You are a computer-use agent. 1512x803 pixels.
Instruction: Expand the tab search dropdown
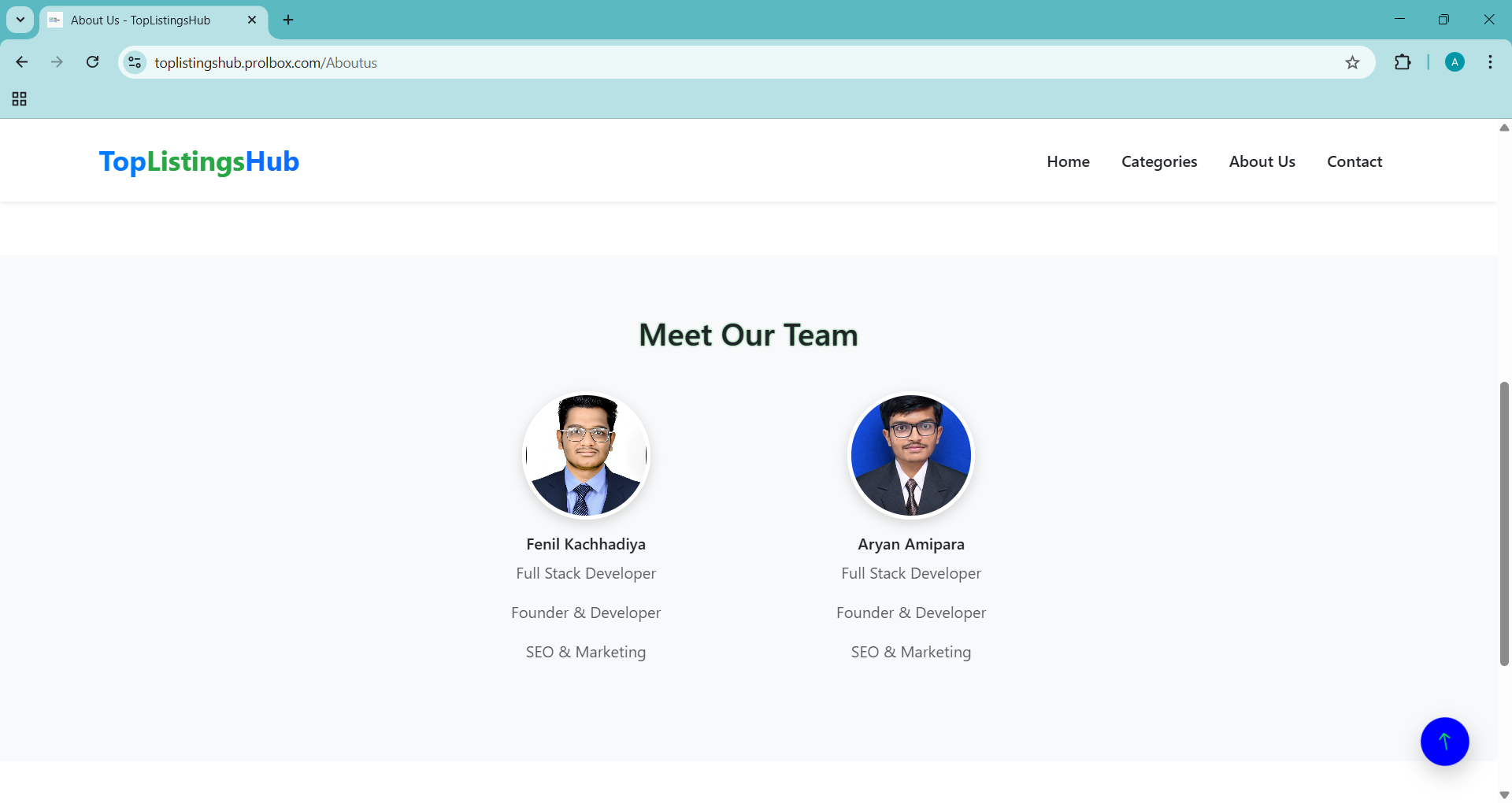pos(20,20)
